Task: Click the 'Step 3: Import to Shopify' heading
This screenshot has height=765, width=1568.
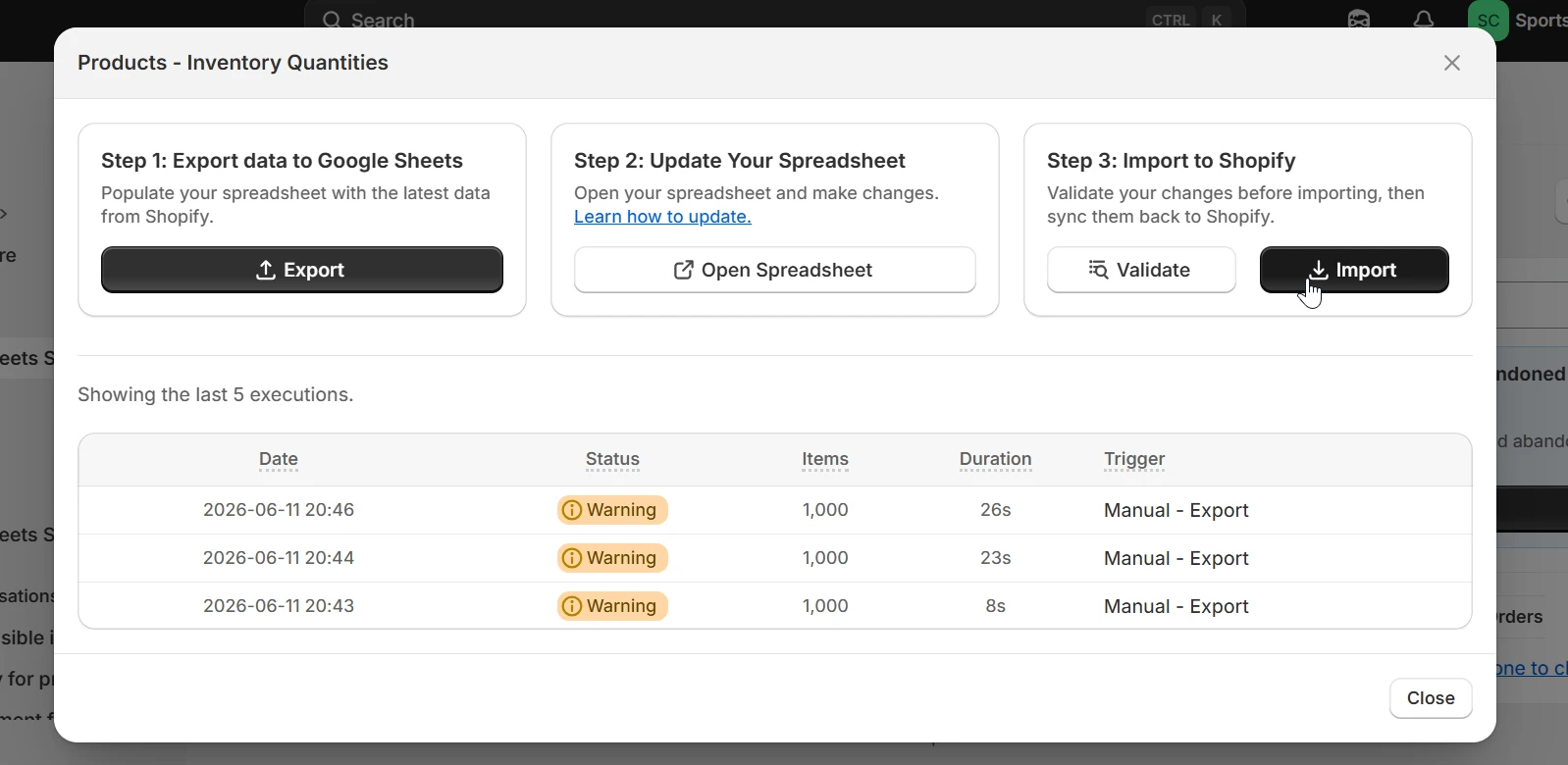Action: [1172, 161]
